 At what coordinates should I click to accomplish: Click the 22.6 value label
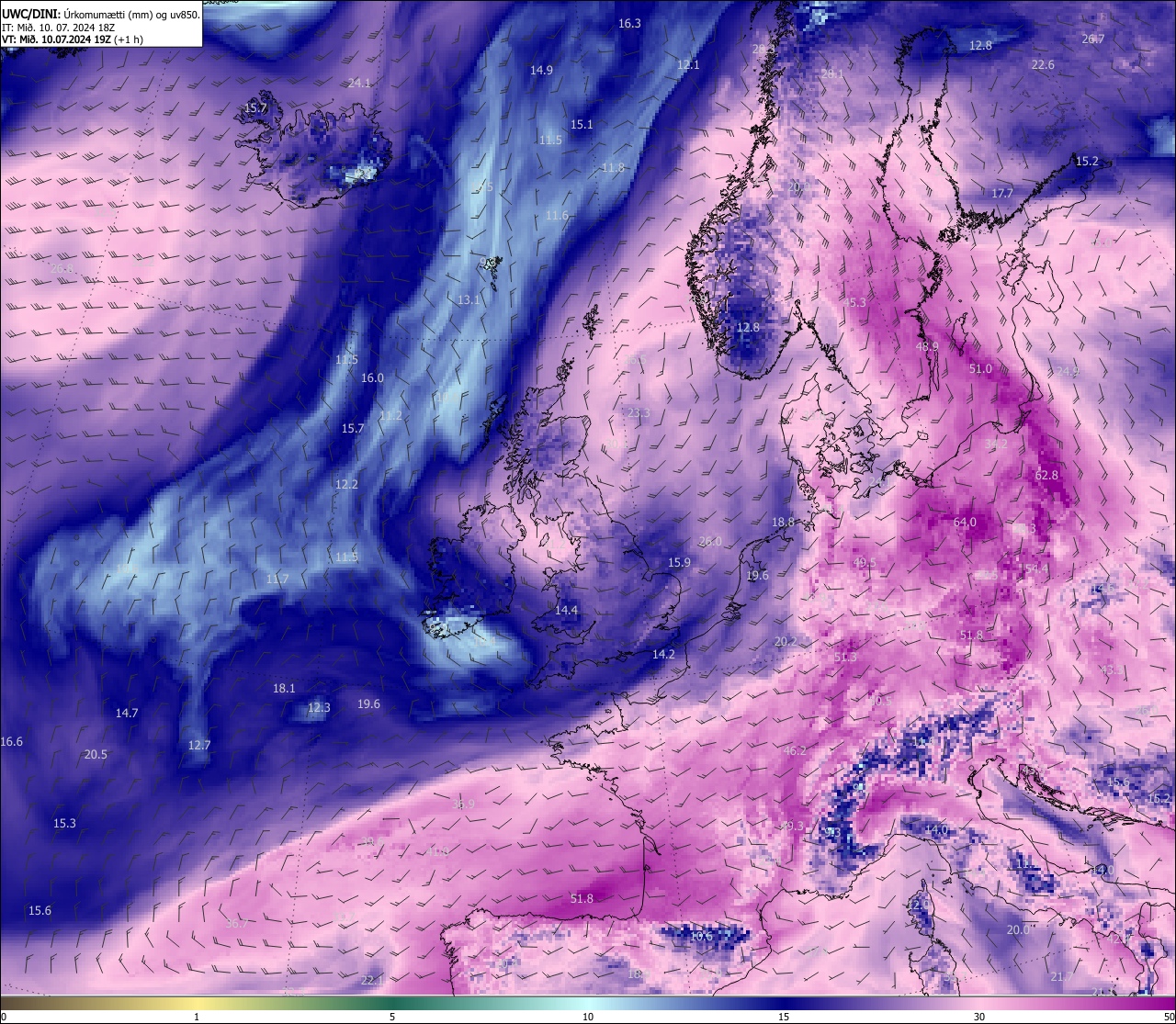[1043, 65]
